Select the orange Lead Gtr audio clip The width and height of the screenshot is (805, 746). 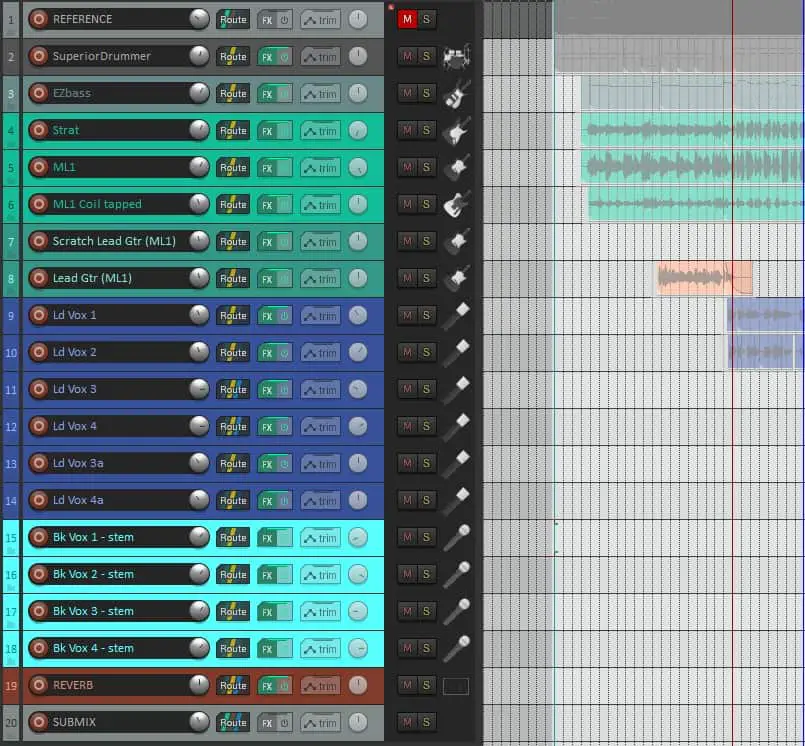[x=705, y=278]
